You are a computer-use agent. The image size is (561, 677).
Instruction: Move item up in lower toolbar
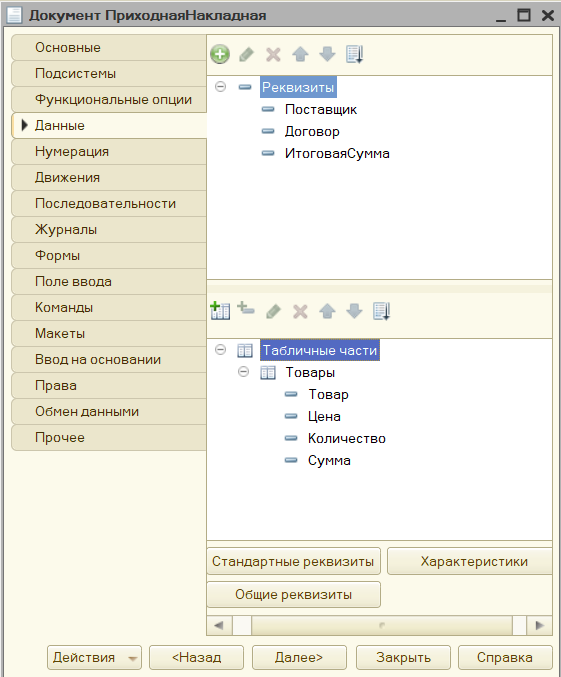pyautogui.click(x=327, y=311)
